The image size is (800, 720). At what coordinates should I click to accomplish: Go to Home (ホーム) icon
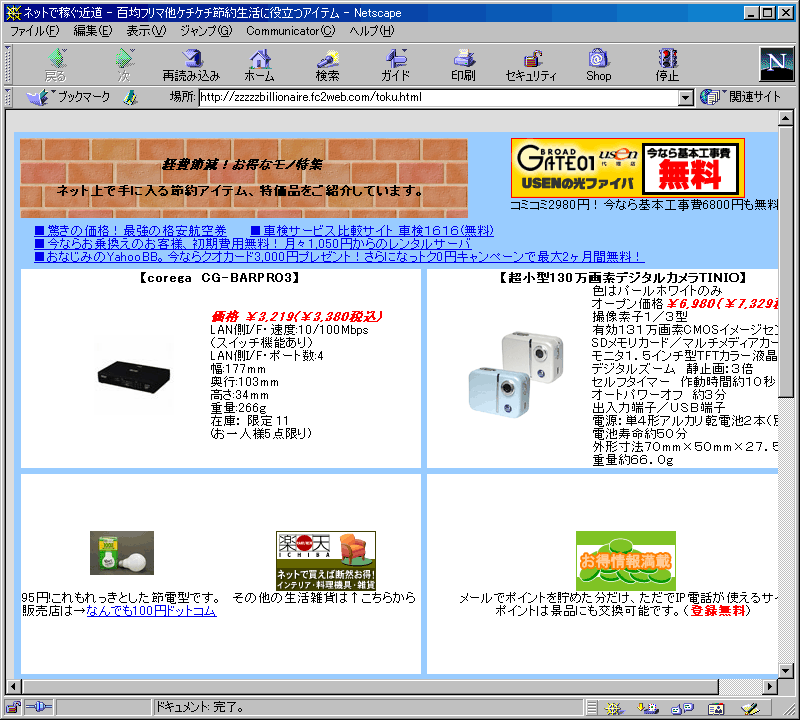(x=259, y=65)
